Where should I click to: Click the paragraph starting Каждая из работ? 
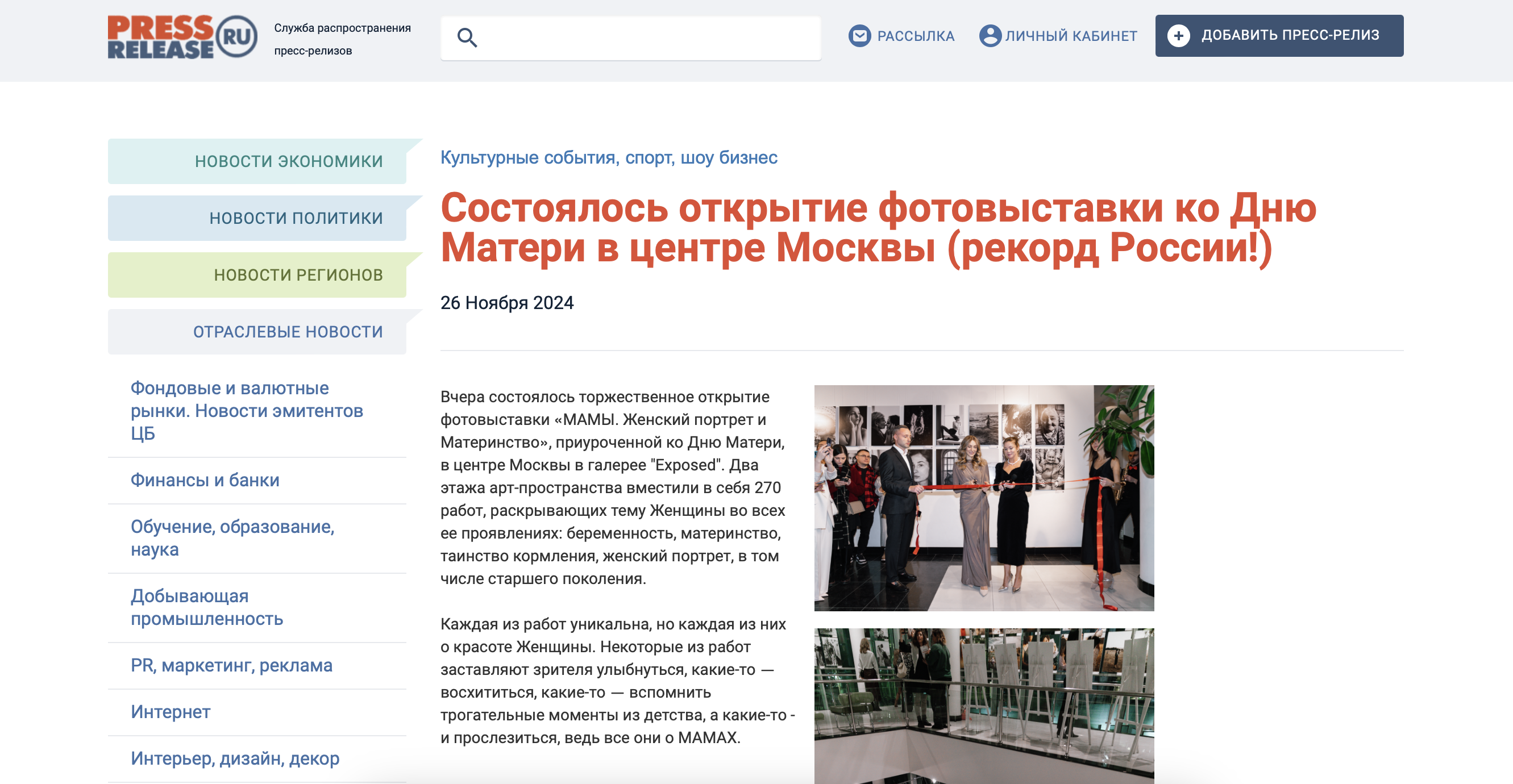617,681
